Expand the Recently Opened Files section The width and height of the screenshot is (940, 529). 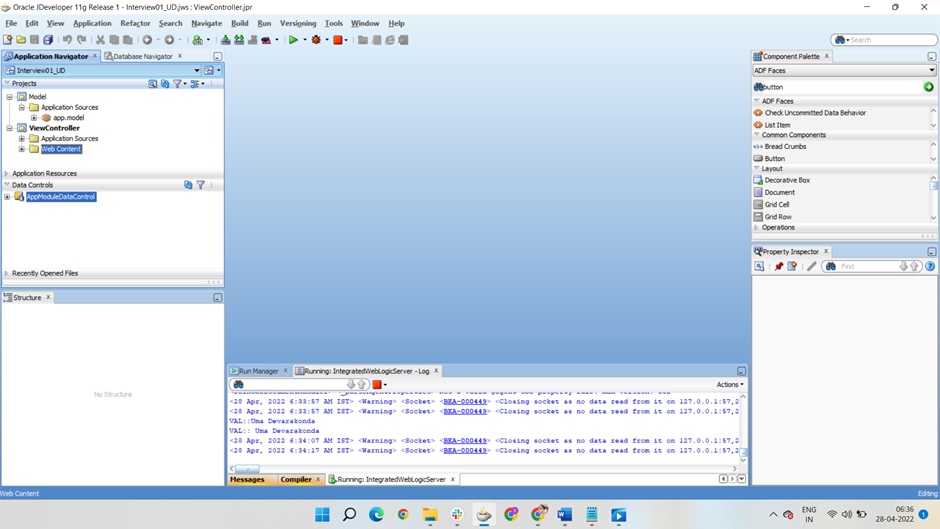pos(7,273)
